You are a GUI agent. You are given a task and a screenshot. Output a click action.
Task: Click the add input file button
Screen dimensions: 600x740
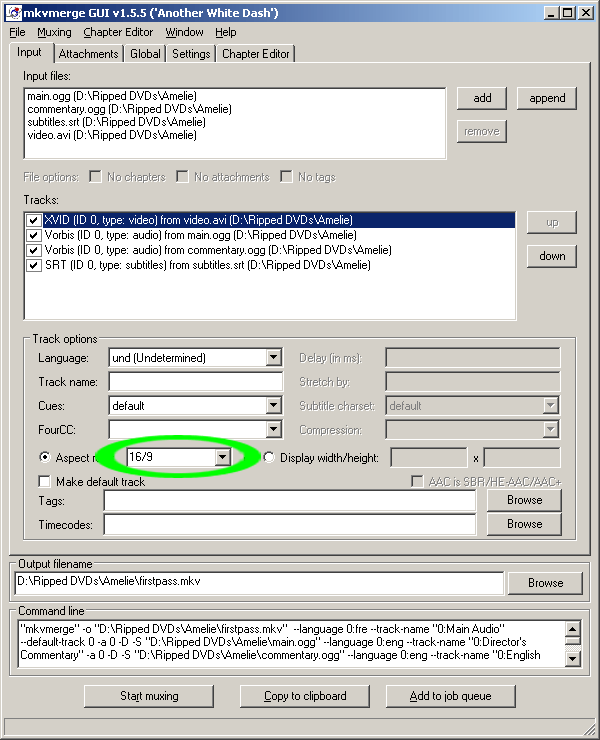click(x=482, y=98)
